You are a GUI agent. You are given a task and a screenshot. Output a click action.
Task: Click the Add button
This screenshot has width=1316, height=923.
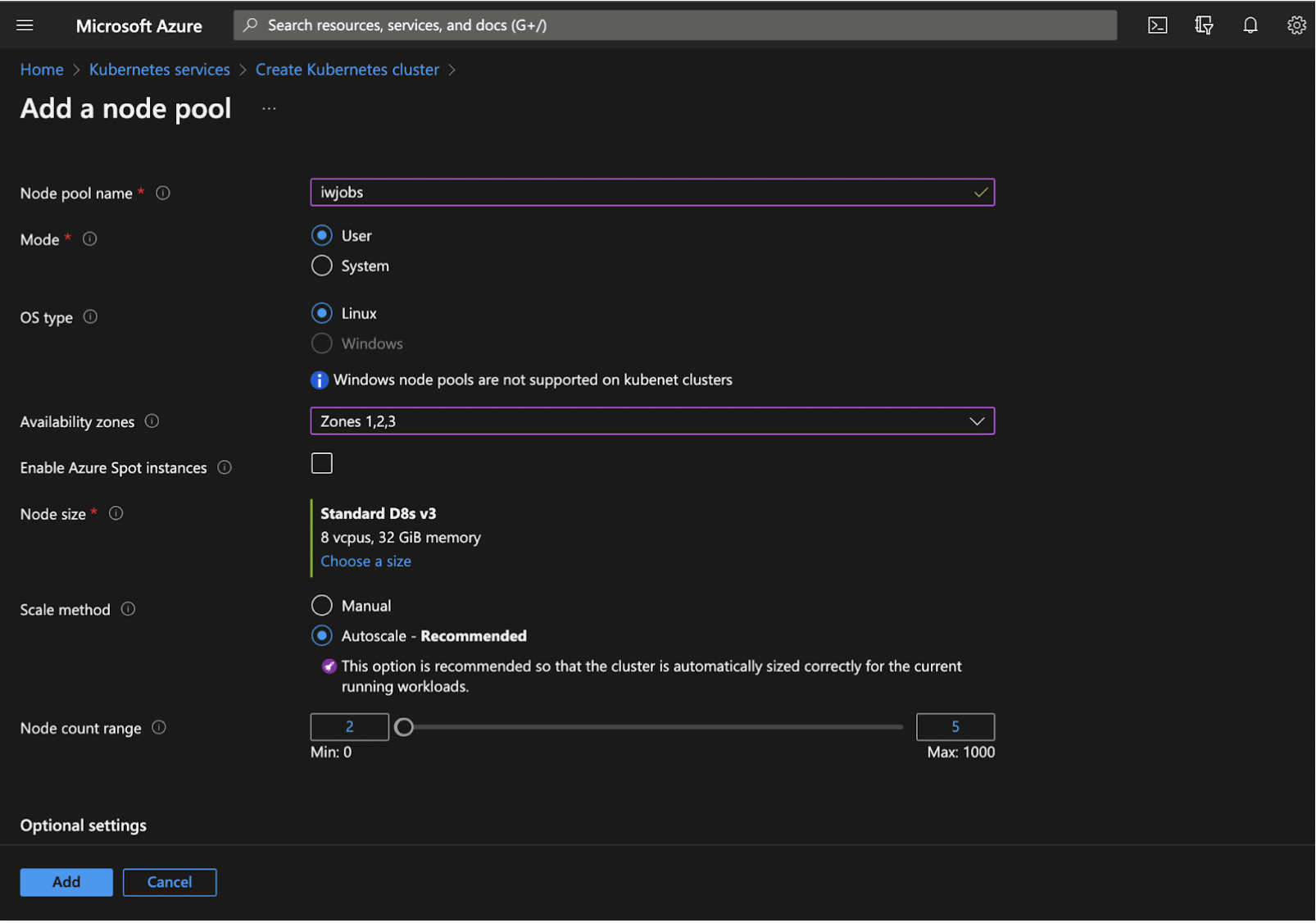point(66,883)
